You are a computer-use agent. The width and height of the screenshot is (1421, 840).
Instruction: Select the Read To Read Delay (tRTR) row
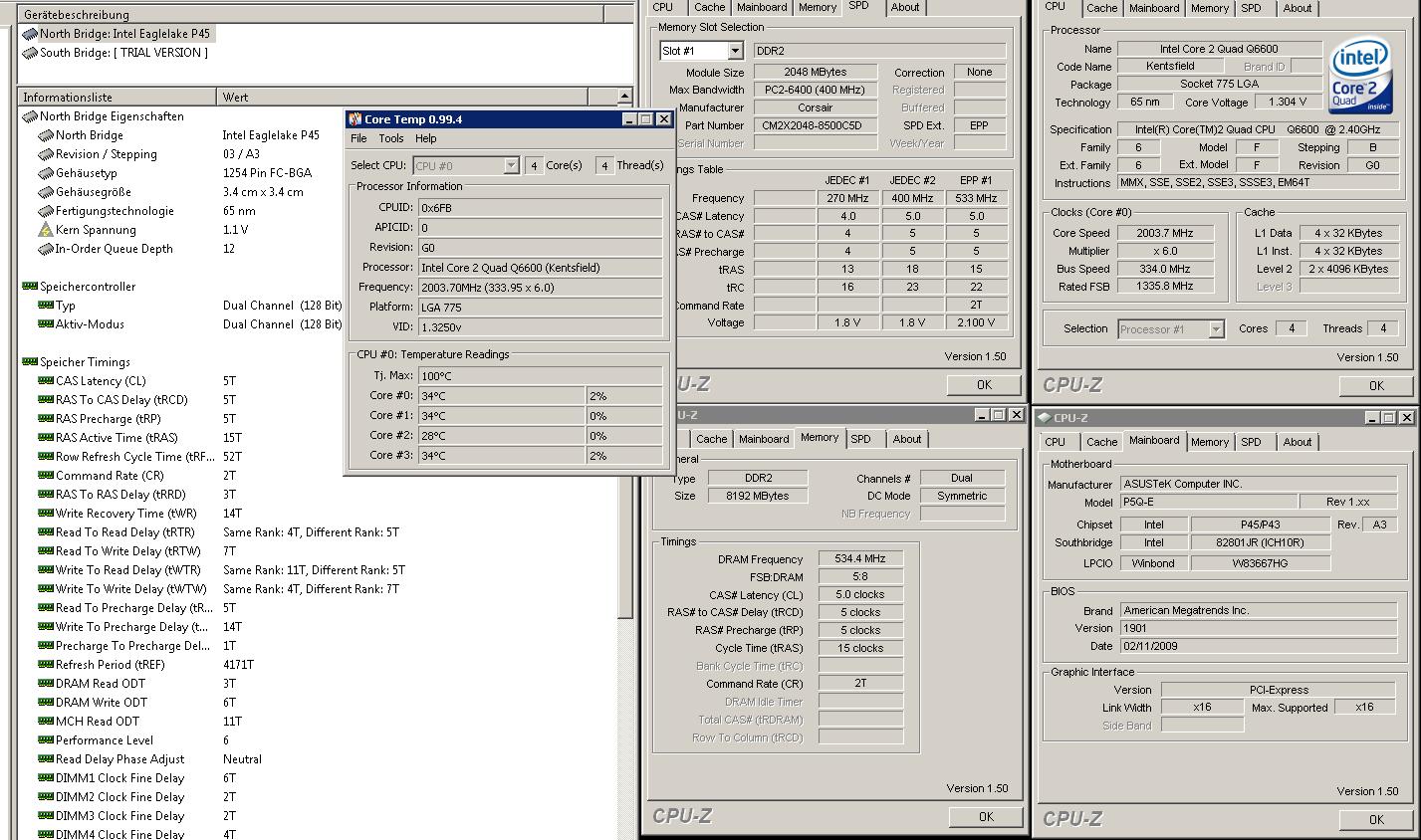[319, 532]
